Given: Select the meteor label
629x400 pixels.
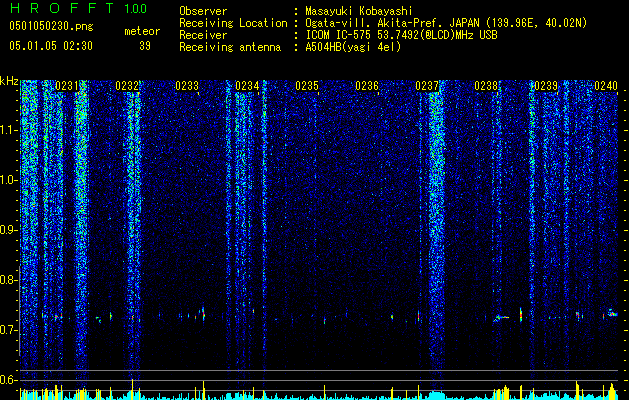Looking at the screenshot, I should click(x=142, y=31).
